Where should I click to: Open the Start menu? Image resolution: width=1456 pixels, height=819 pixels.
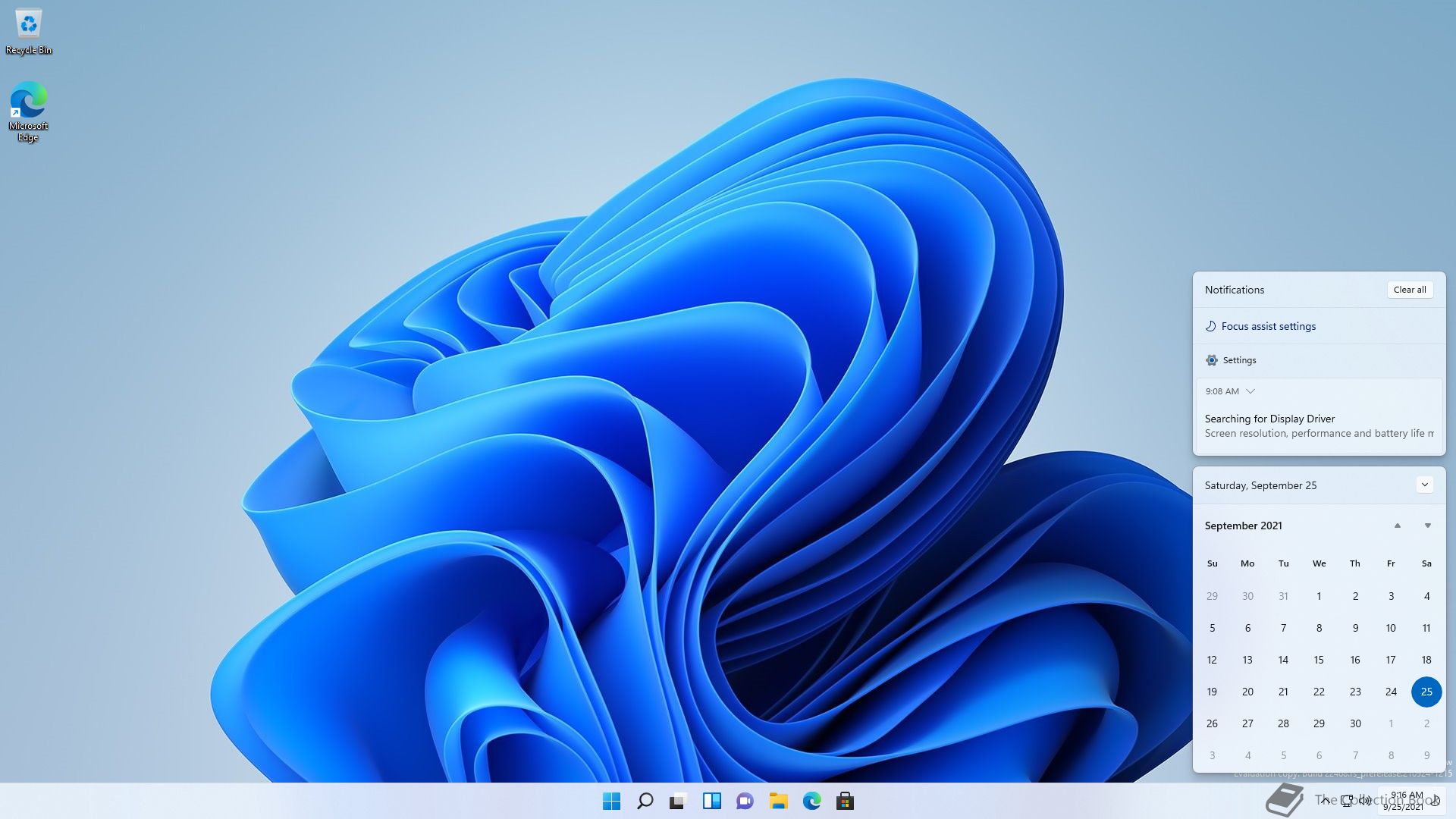(x=611, y=801)
